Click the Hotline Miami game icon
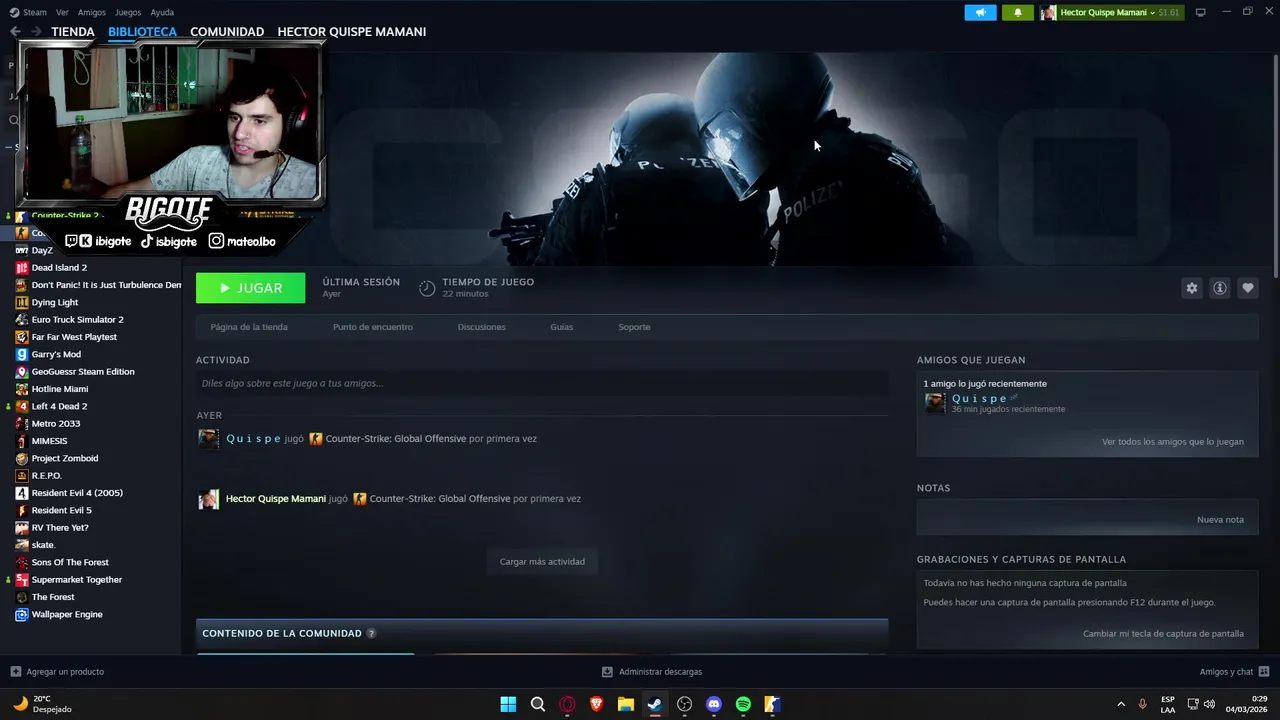This screenshot has width=1280, height=720. pos(22,389)
